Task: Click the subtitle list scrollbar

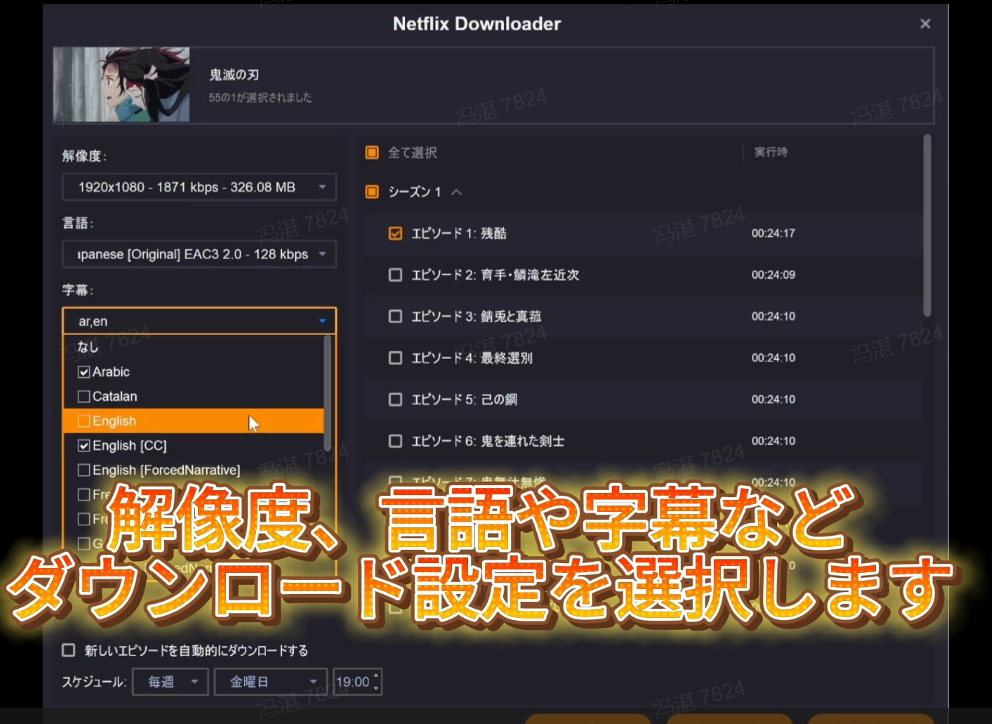Action: [327, 393]
